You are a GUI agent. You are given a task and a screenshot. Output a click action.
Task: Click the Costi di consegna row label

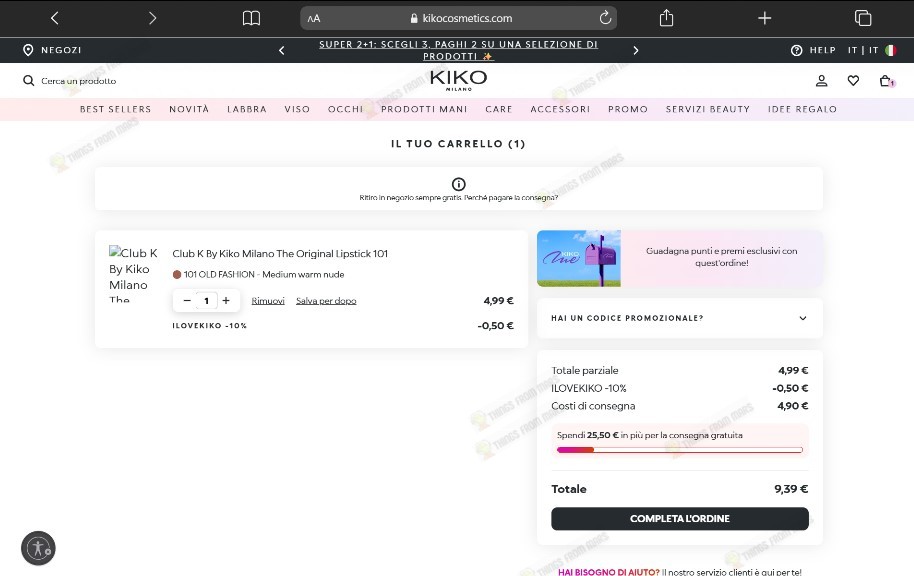coord(593,406)
